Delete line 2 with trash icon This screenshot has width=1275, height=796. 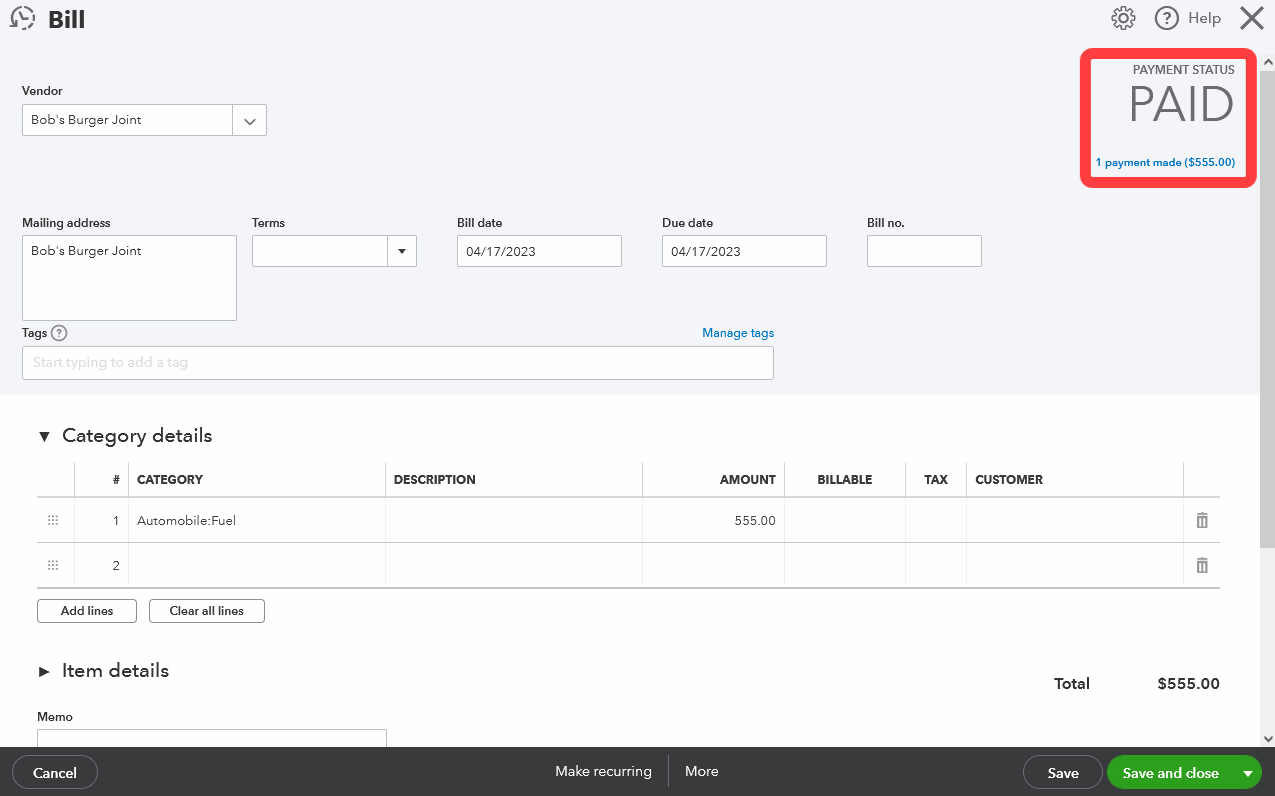(x=1202, y=565)
